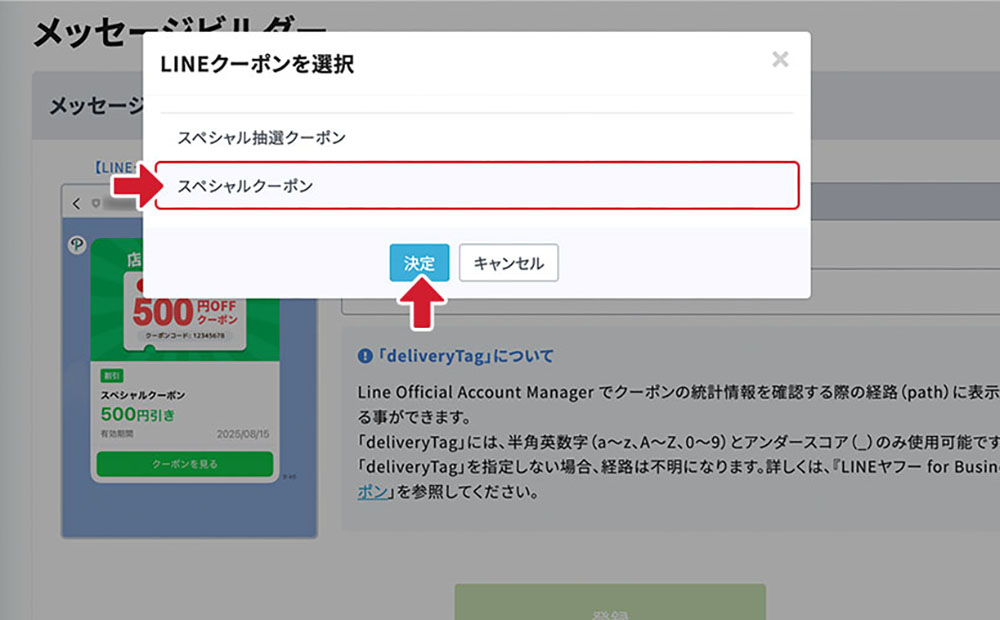Click the LINEクーポンを選択 dialog title

coord(257,64)
